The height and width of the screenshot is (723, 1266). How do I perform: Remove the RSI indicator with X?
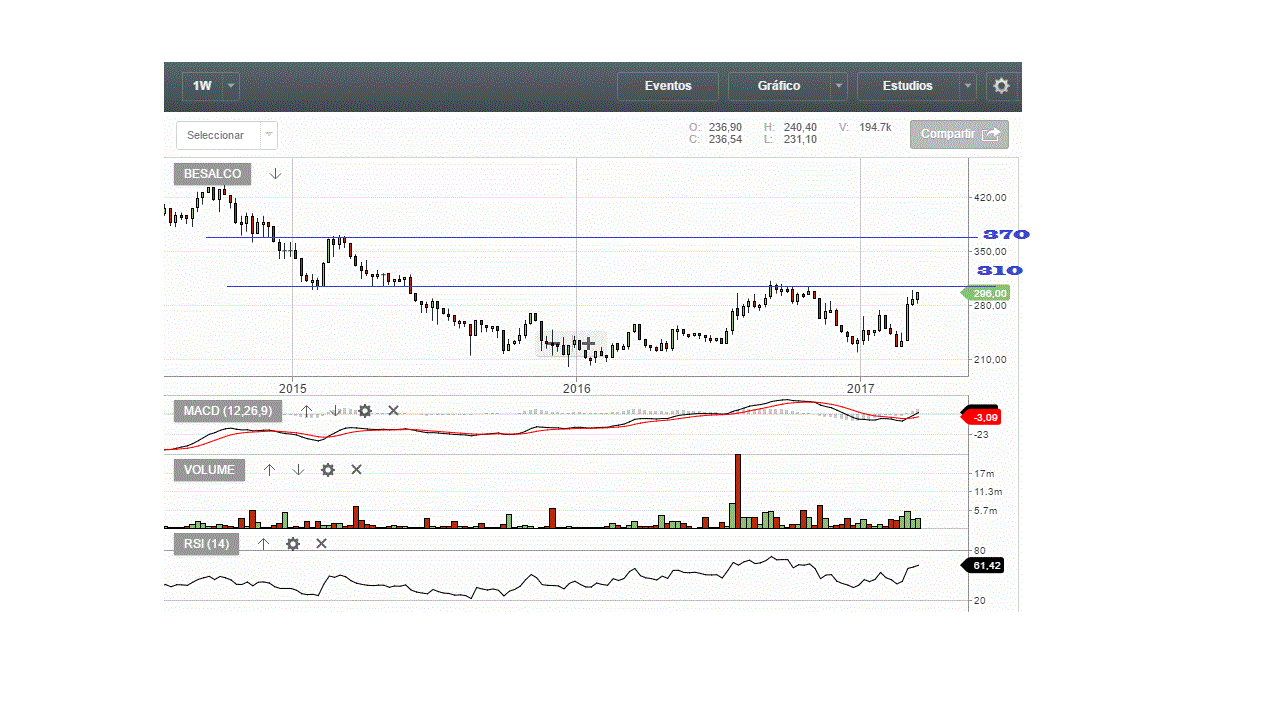pos(321,544)
